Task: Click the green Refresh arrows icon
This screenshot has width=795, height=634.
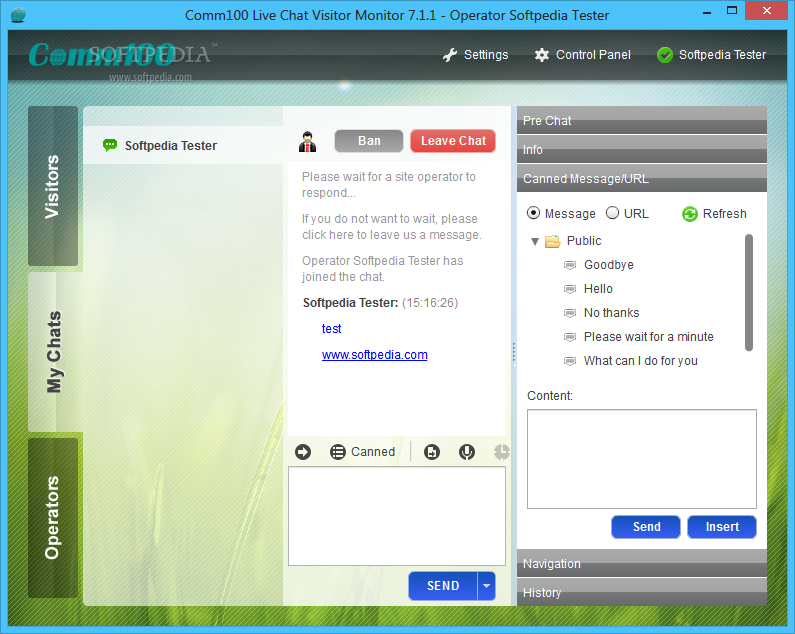Action: pos(690,214)
